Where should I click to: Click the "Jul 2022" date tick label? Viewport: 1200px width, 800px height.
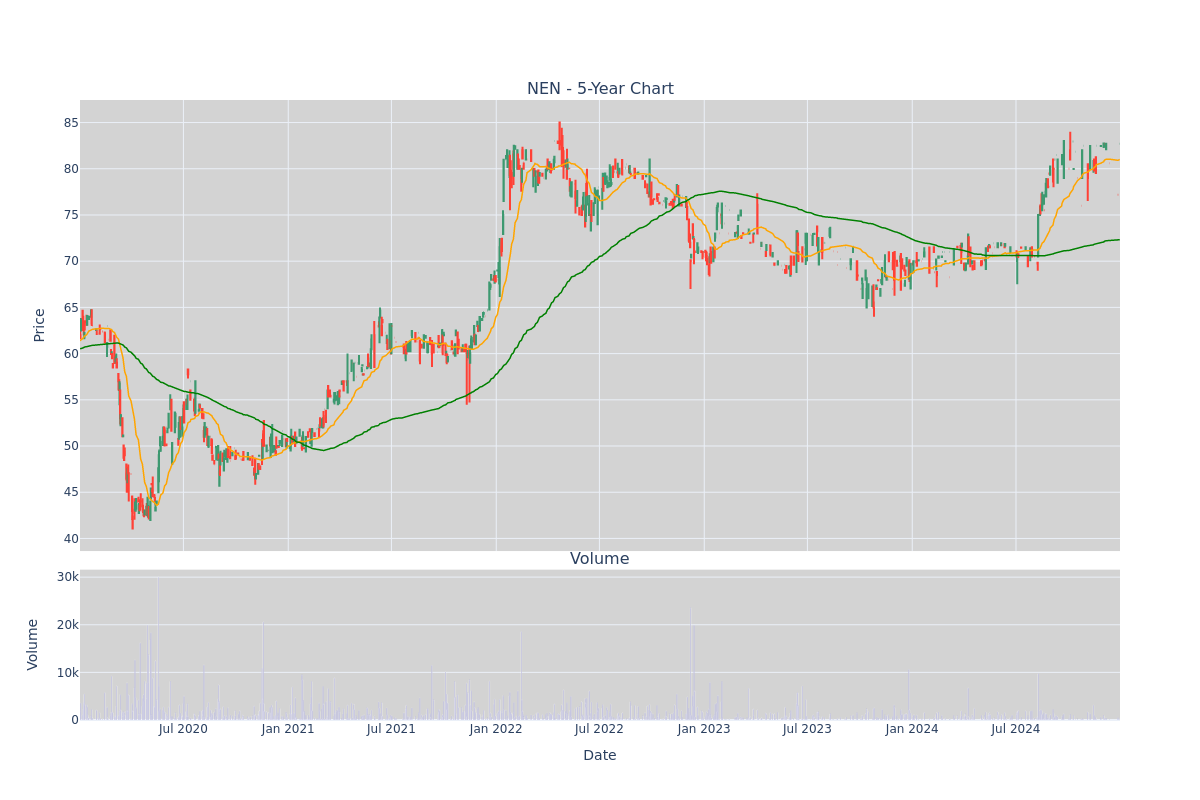pos(599,729)
